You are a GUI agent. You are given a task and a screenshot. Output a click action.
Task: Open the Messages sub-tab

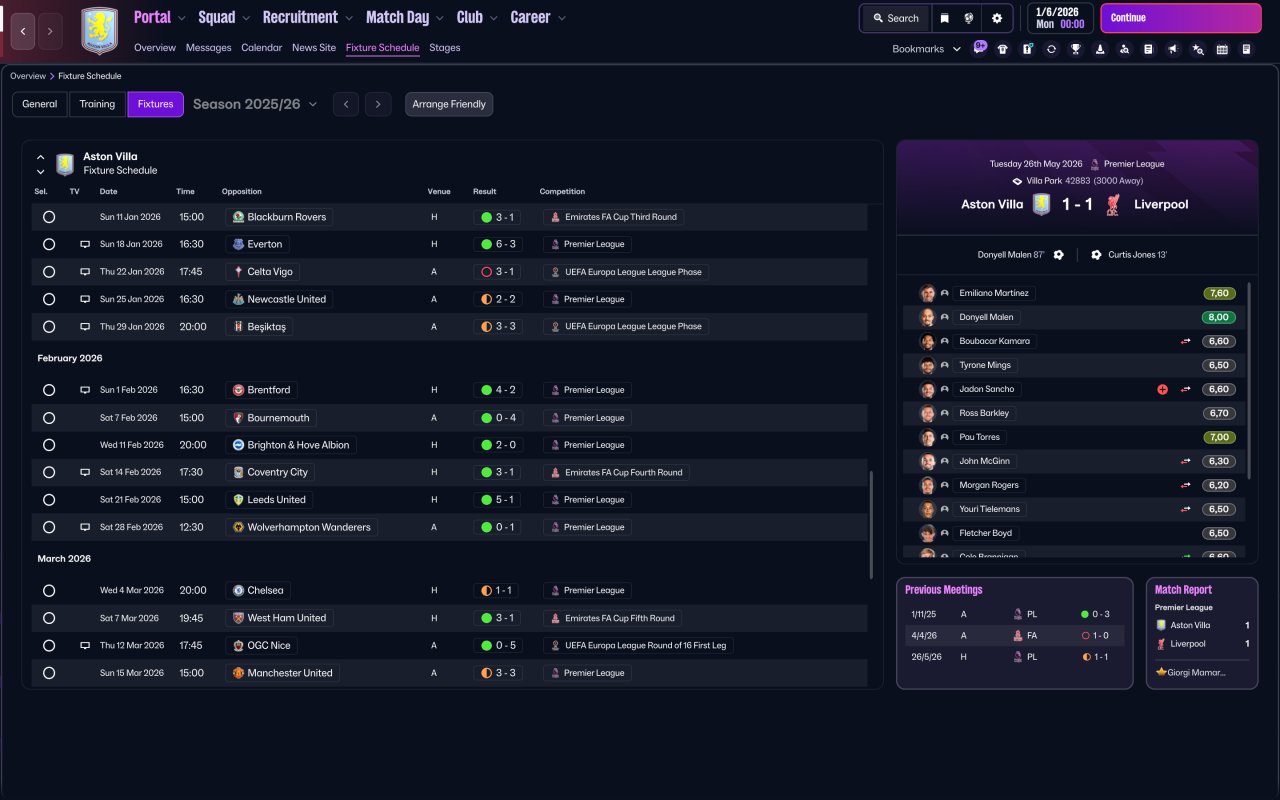(208, 48)
